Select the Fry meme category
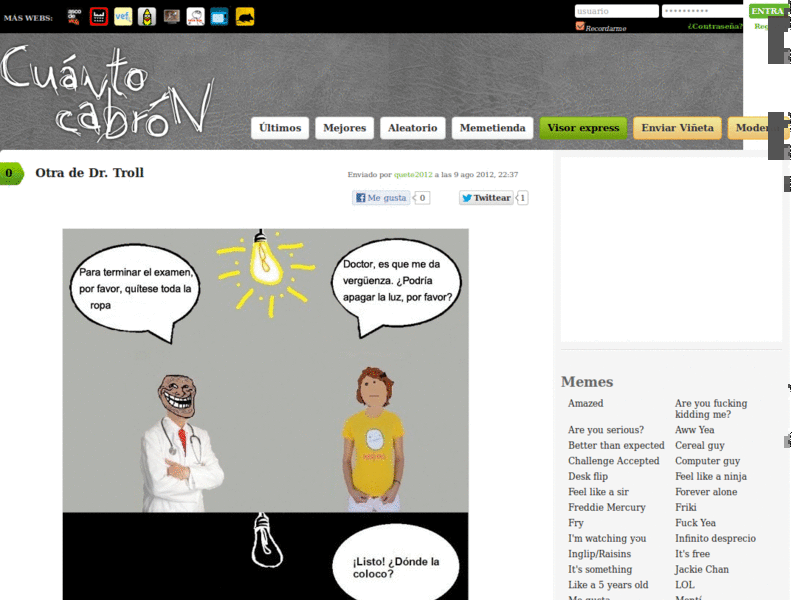 pyautogui.click(x=576, y=523)
